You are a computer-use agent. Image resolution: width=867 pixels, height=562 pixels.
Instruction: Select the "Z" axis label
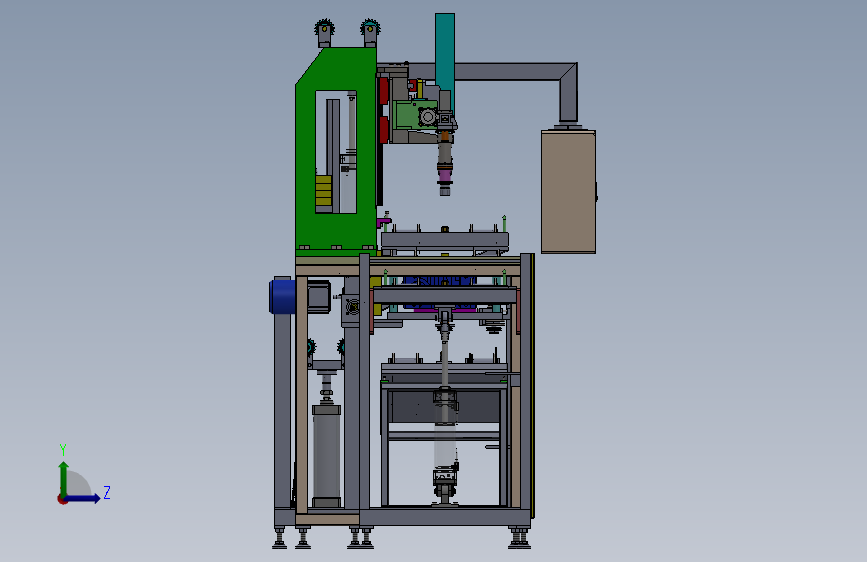pyautogui.click(x=107, y=492)
